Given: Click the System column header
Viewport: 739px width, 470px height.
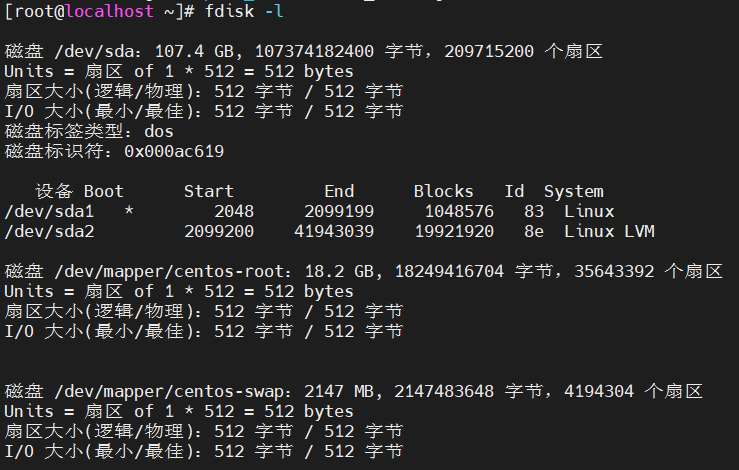Looking at the screenshot, I should 573,191.
